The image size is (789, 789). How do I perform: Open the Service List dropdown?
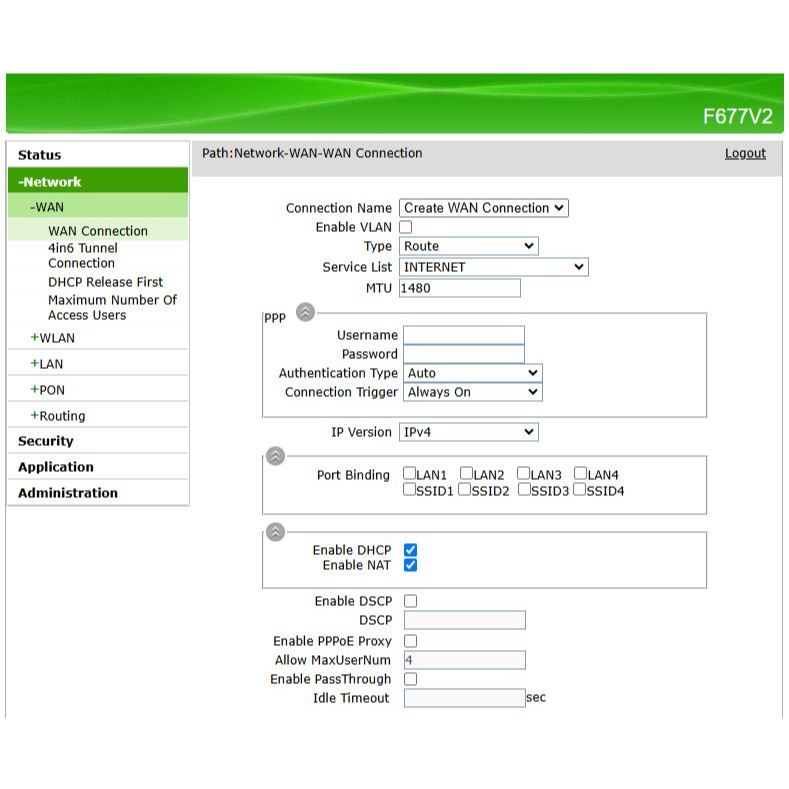tap(493, 267)
